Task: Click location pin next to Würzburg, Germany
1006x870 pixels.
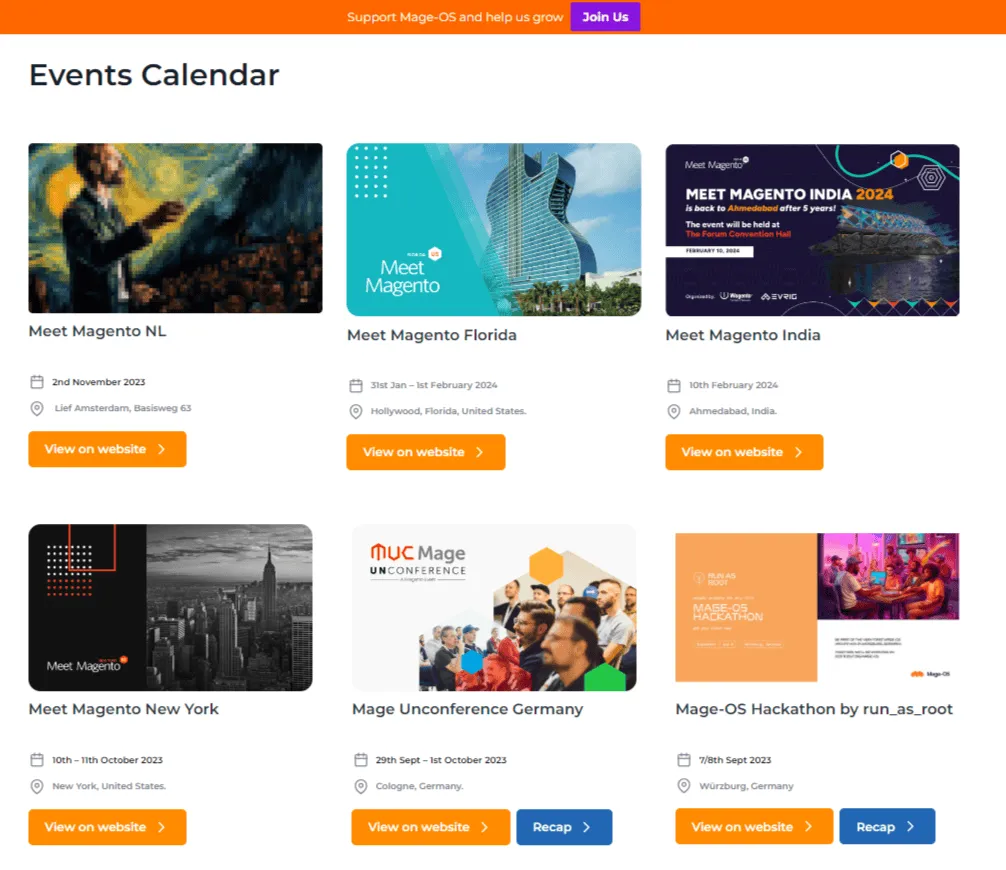Action: [x=684, y=786]
